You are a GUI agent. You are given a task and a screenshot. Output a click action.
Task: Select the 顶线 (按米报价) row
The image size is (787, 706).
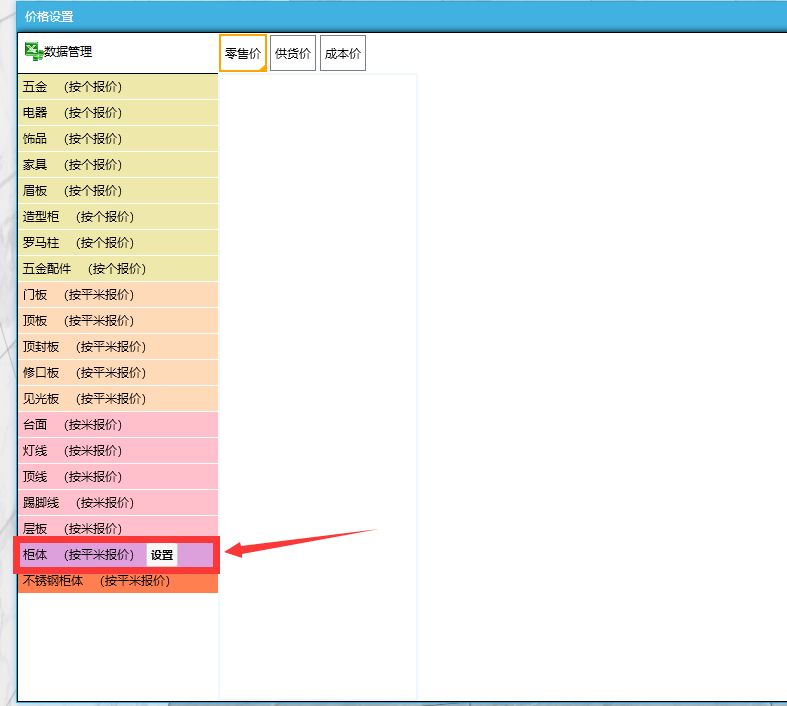pos(118,477)
